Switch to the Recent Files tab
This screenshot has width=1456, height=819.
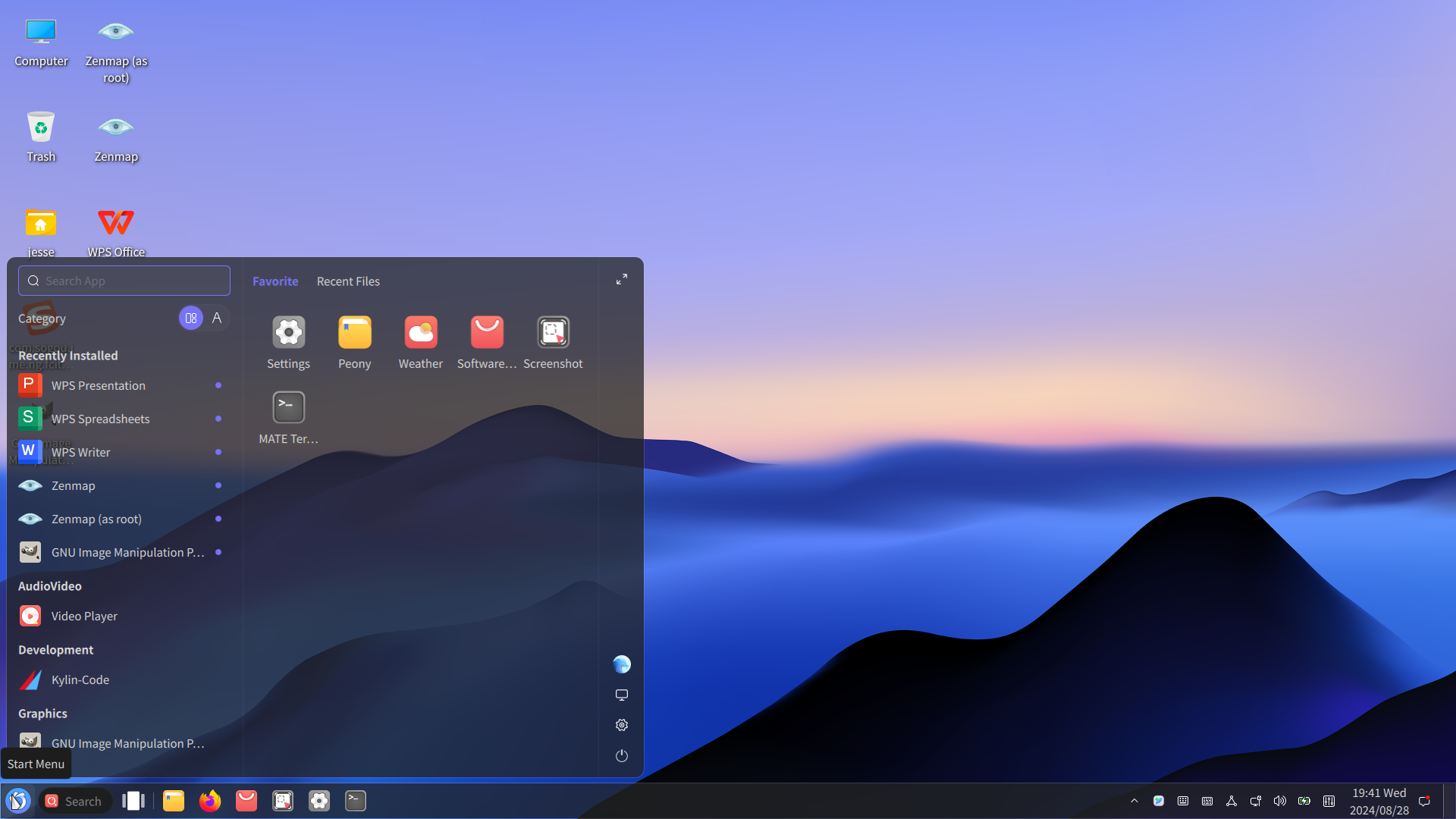coord(348,281)
